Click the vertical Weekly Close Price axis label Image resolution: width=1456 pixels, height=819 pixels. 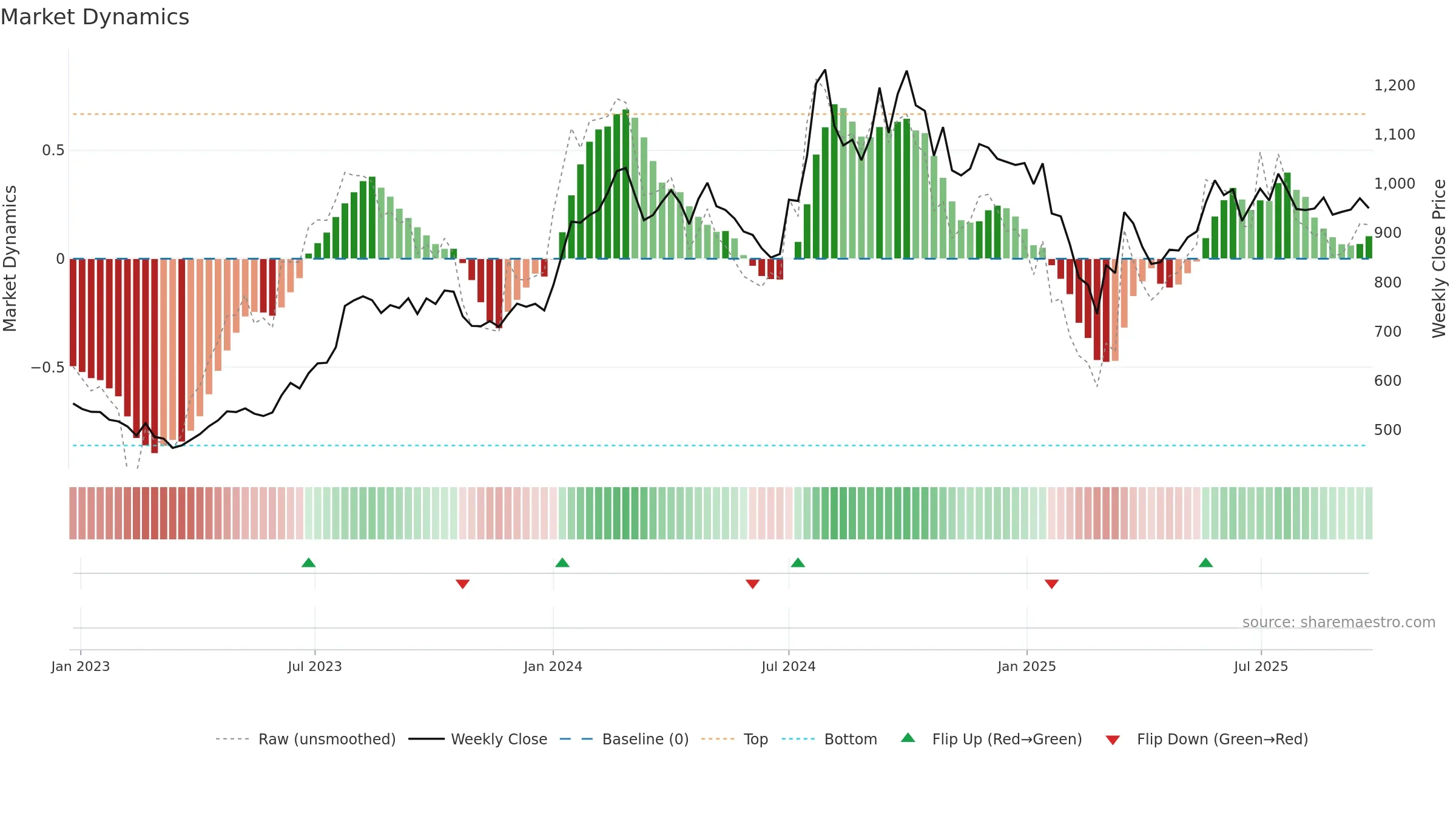coord(1438,258)
